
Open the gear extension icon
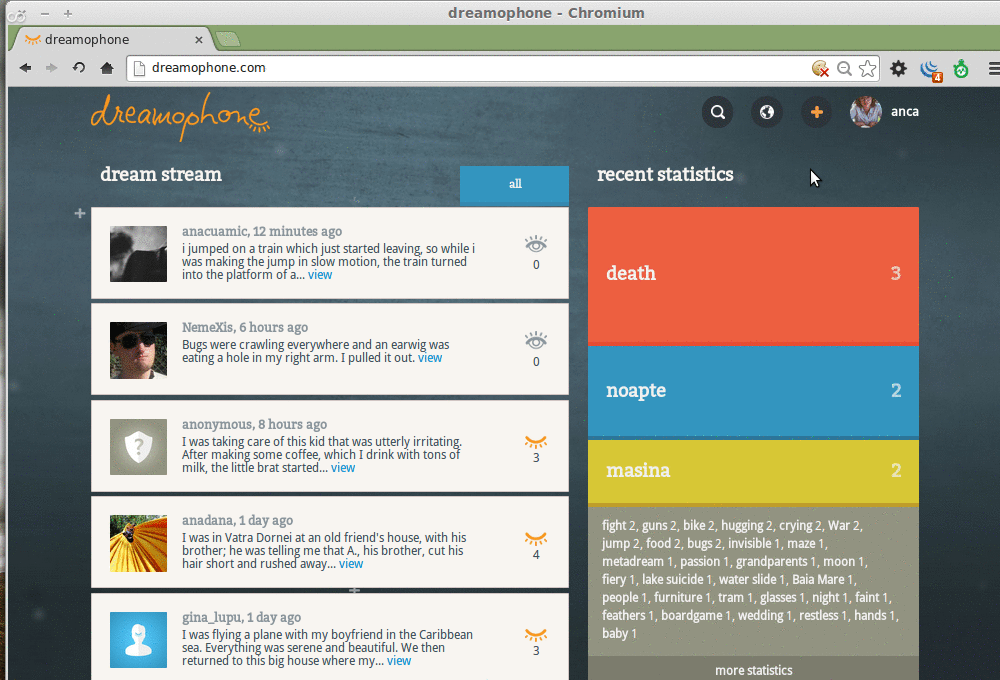[x=899, y=68]
